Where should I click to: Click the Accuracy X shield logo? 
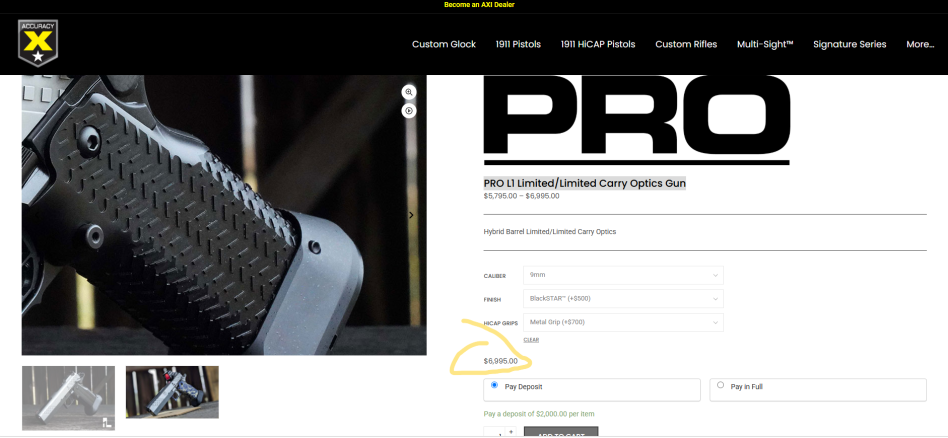(x=37, y=42)
